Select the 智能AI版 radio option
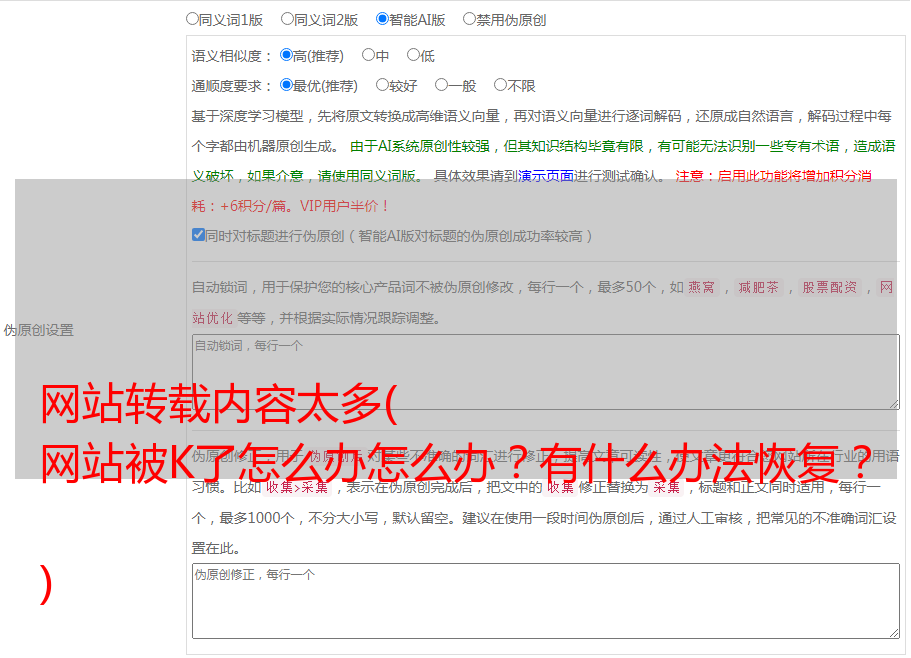 coord(382,19)
